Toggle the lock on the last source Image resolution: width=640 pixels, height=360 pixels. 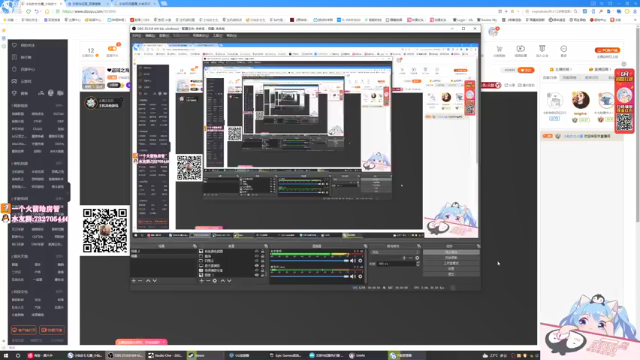262,275
